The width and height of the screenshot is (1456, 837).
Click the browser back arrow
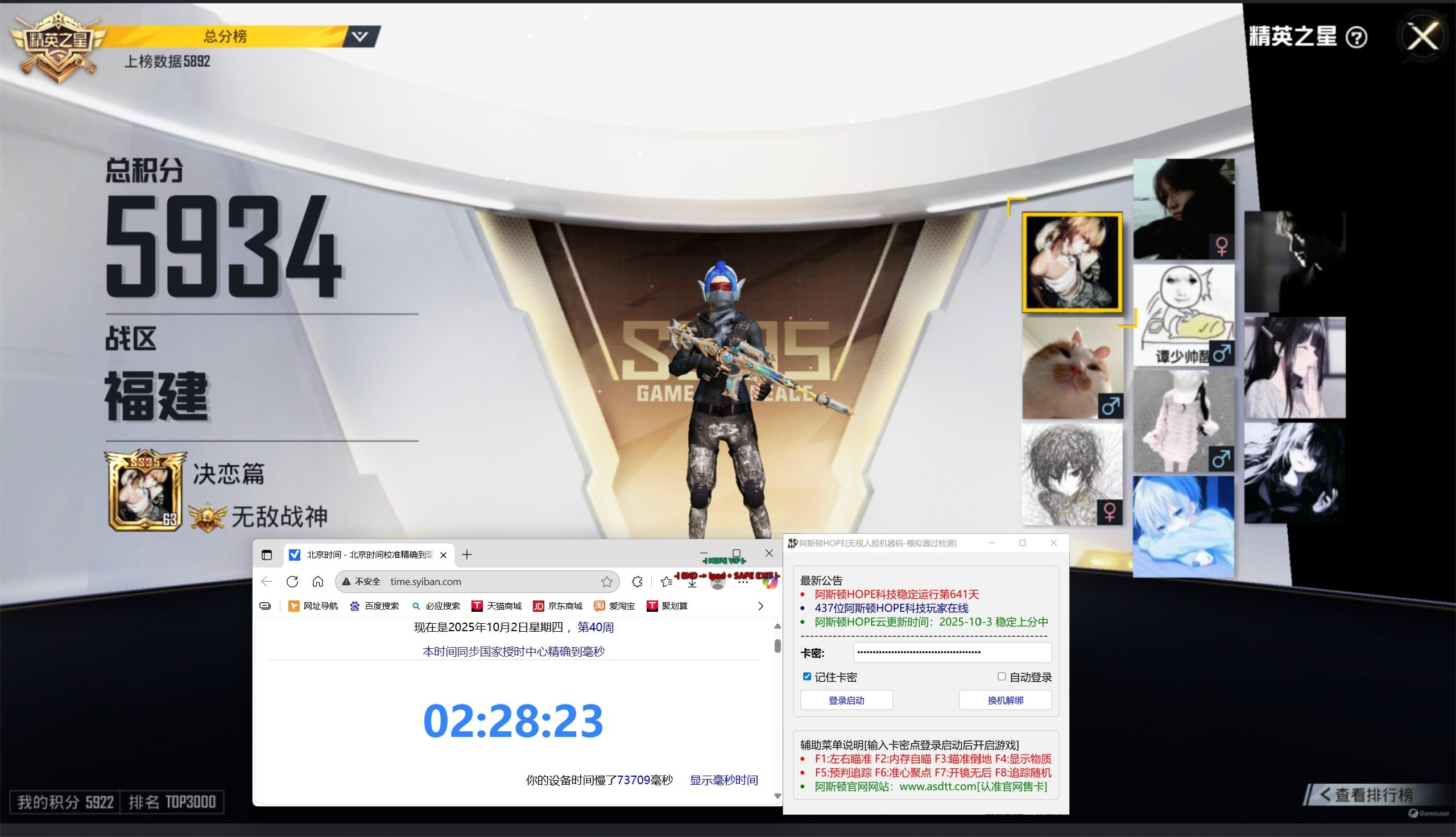(x=267, y=581)
